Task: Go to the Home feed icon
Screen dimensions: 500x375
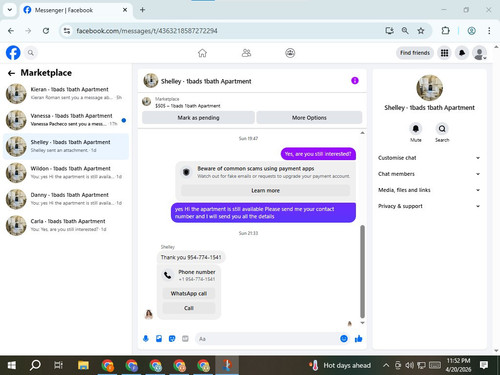Action: 202,53
